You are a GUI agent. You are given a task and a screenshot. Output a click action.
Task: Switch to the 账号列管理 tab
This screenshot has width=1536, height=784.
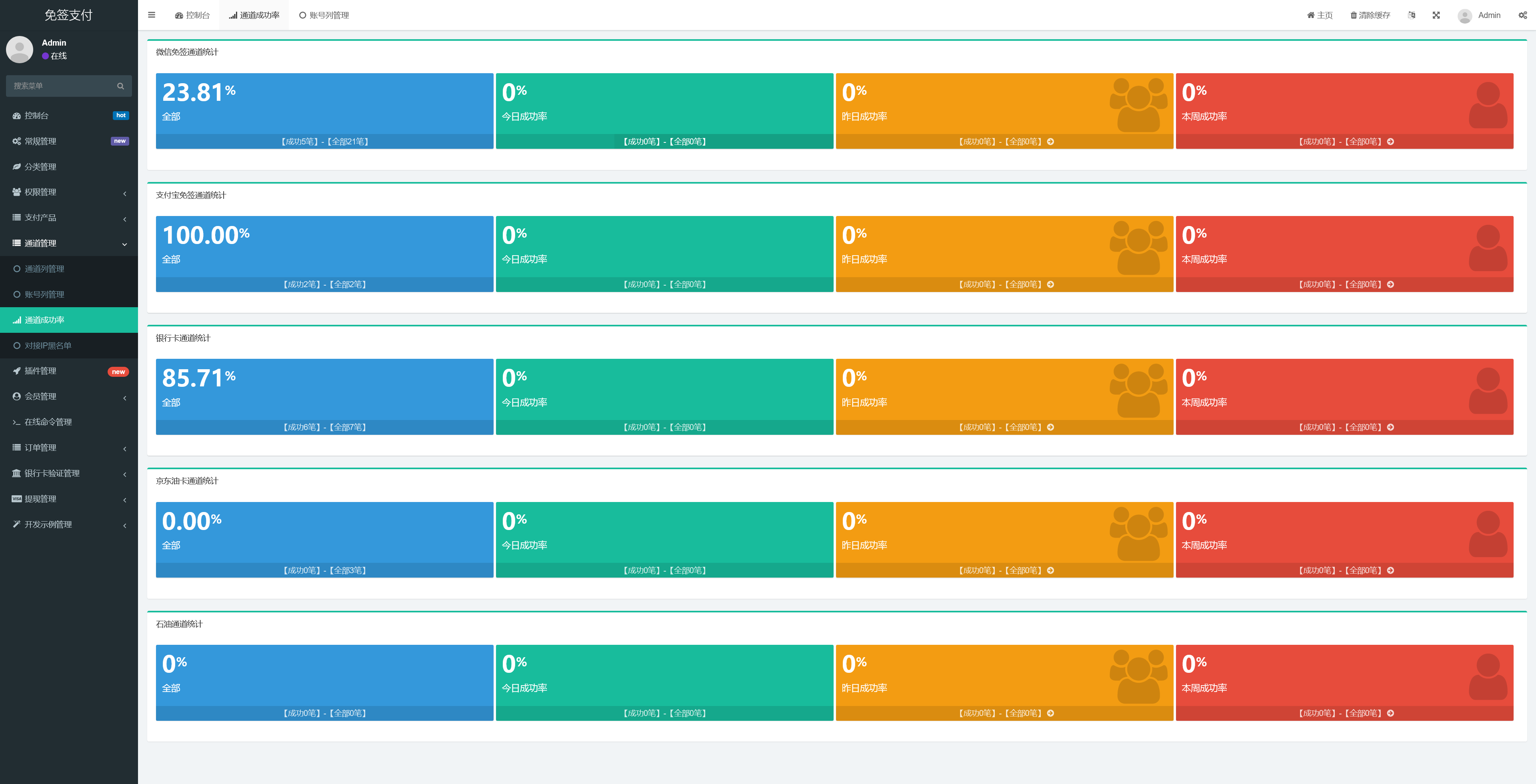[324, 15]
